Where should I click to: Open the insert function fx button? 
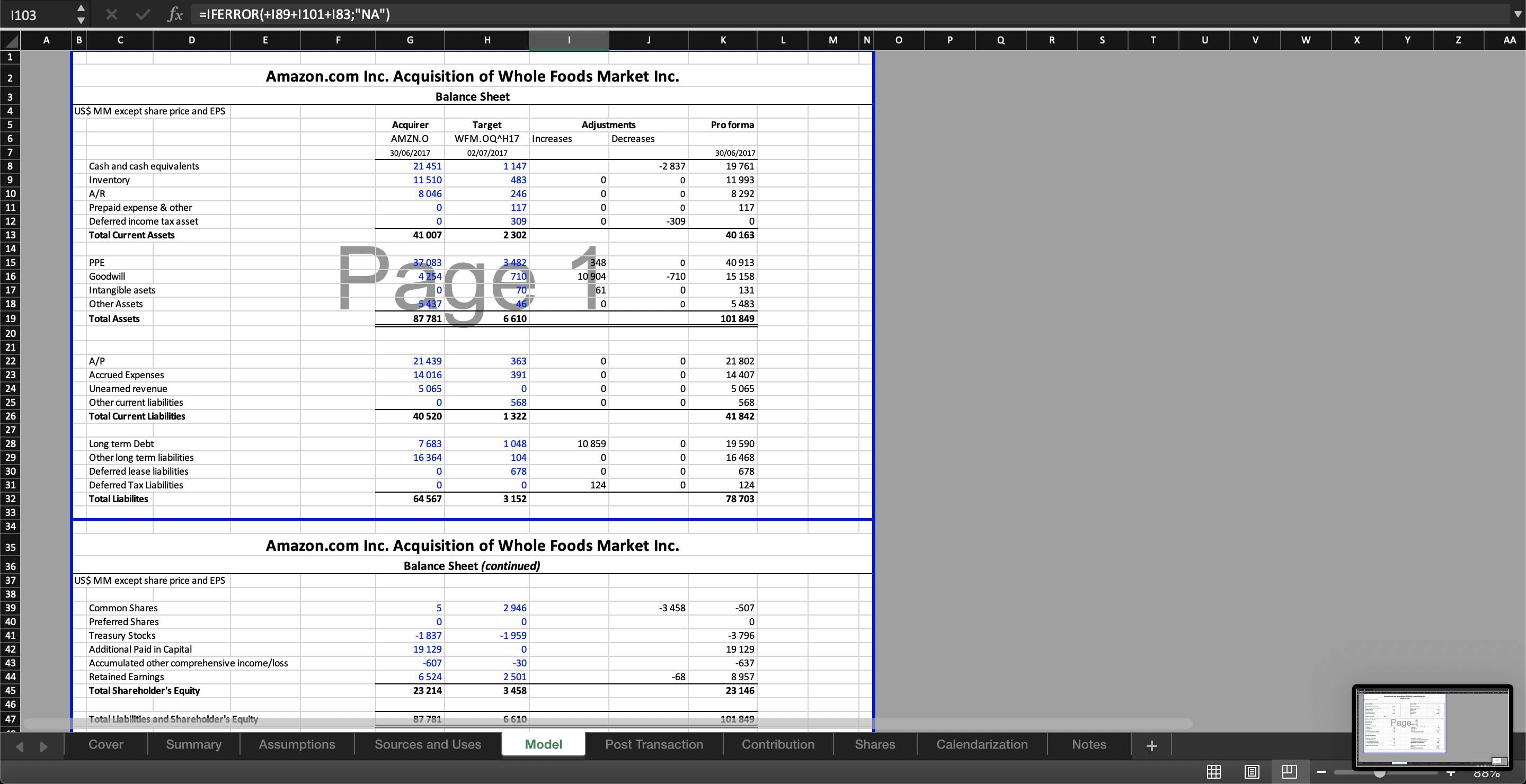pos(175,14)
